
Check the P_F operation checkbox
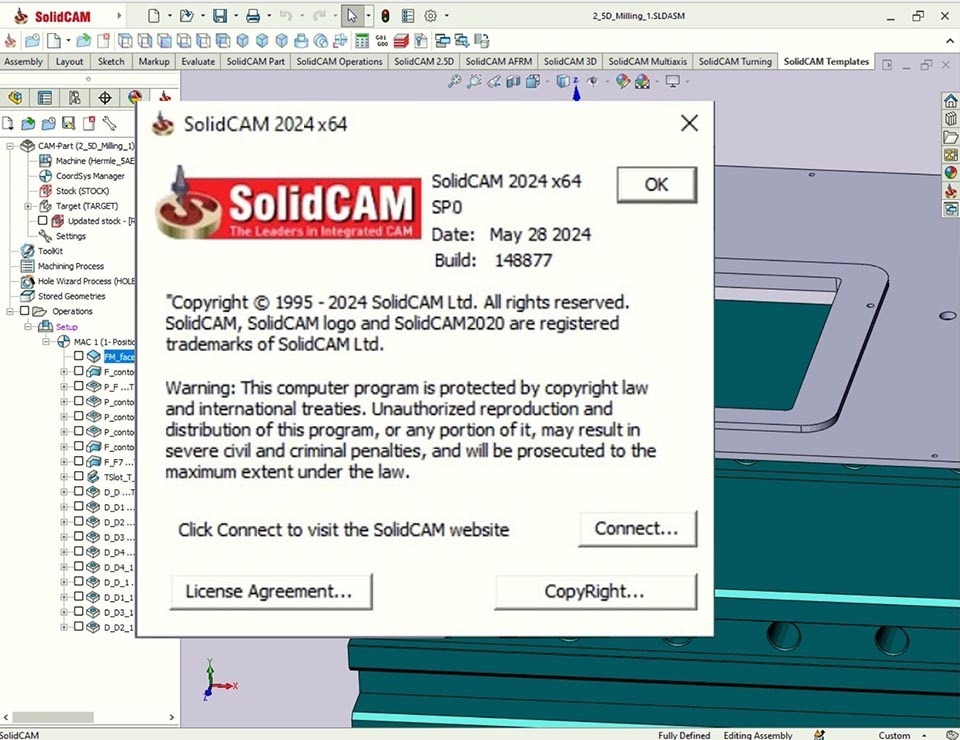[x=78, y=386]
